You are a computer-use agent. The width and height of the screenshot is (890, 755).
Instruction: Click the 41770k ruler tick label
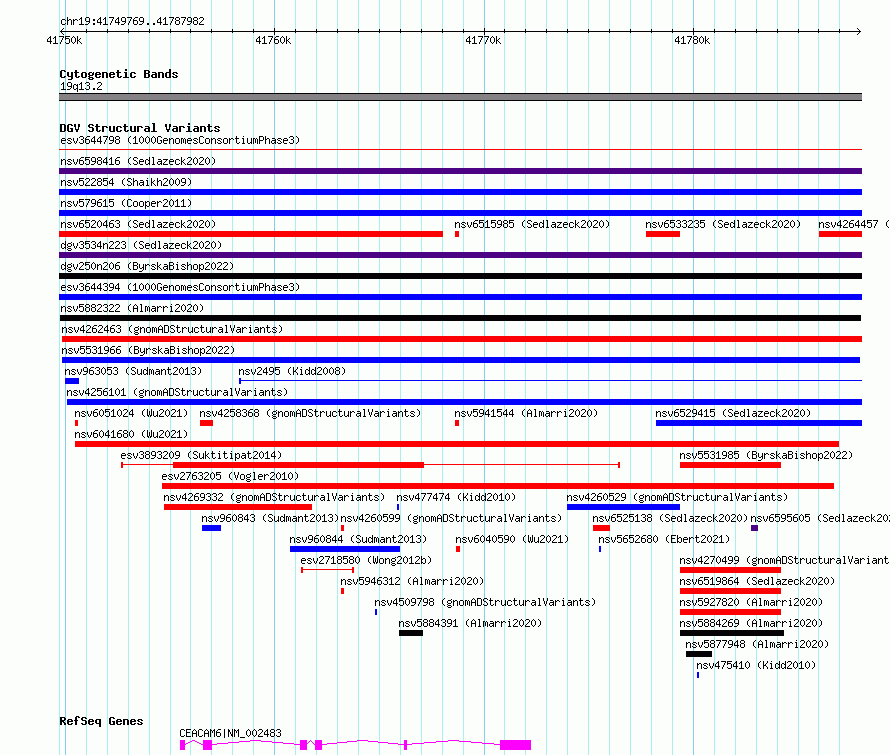(x=483, y=40)
